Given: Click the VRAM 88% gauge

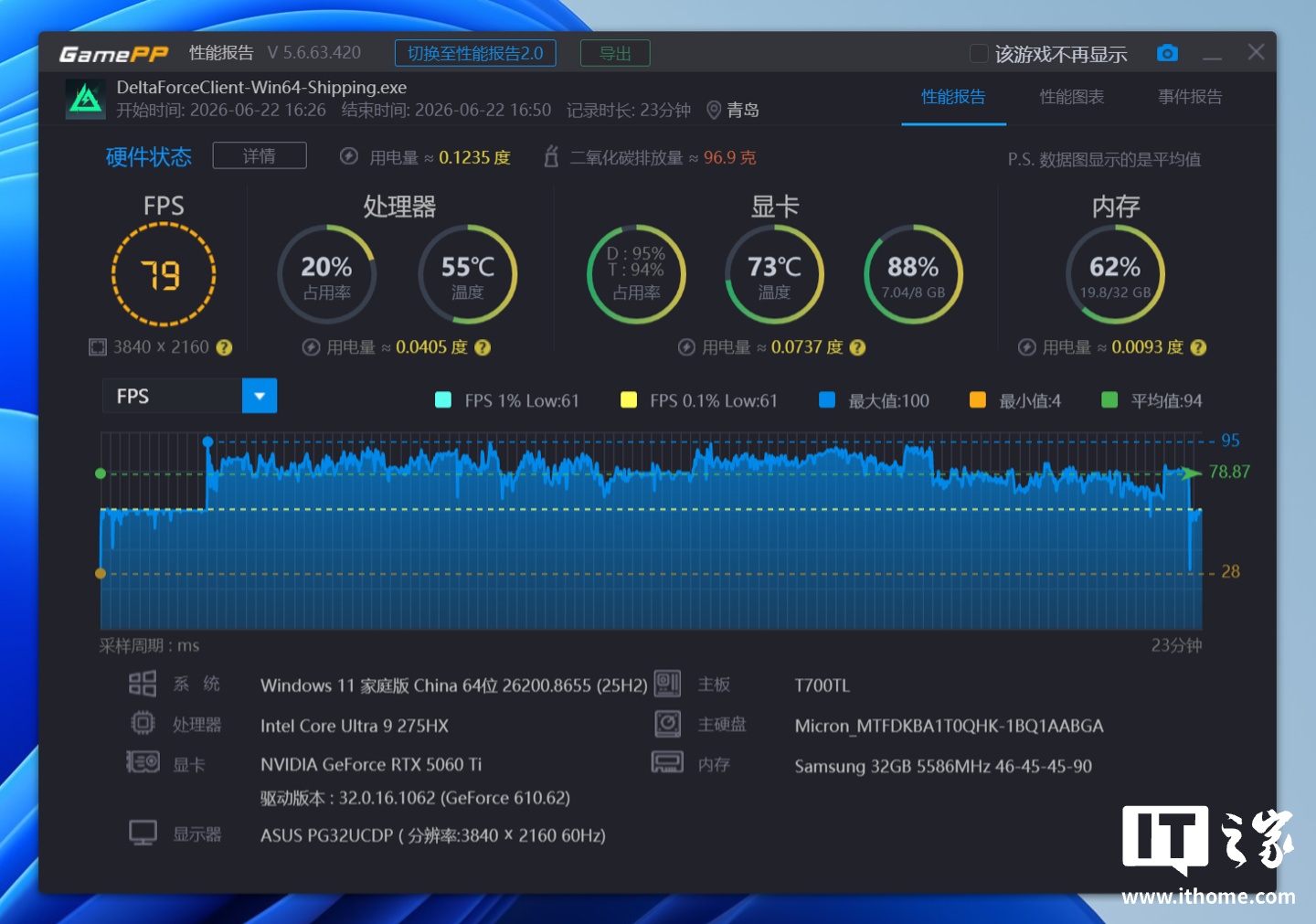Looking at the screenshot, I should tap(913, 274).
